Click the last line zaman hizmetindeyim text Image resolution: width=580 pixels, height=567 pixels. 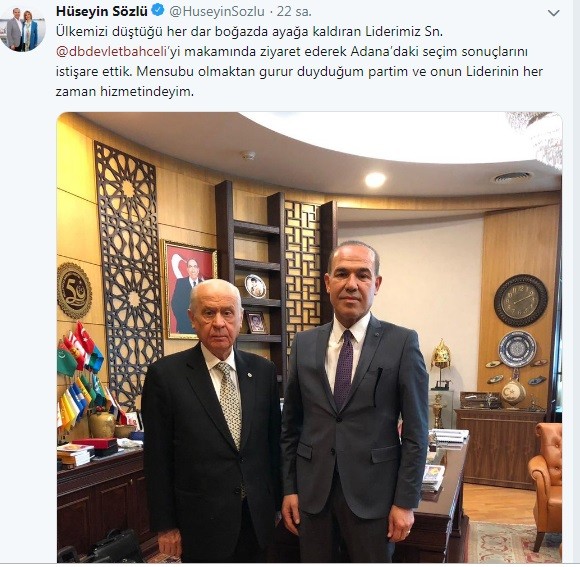(125, 91)
